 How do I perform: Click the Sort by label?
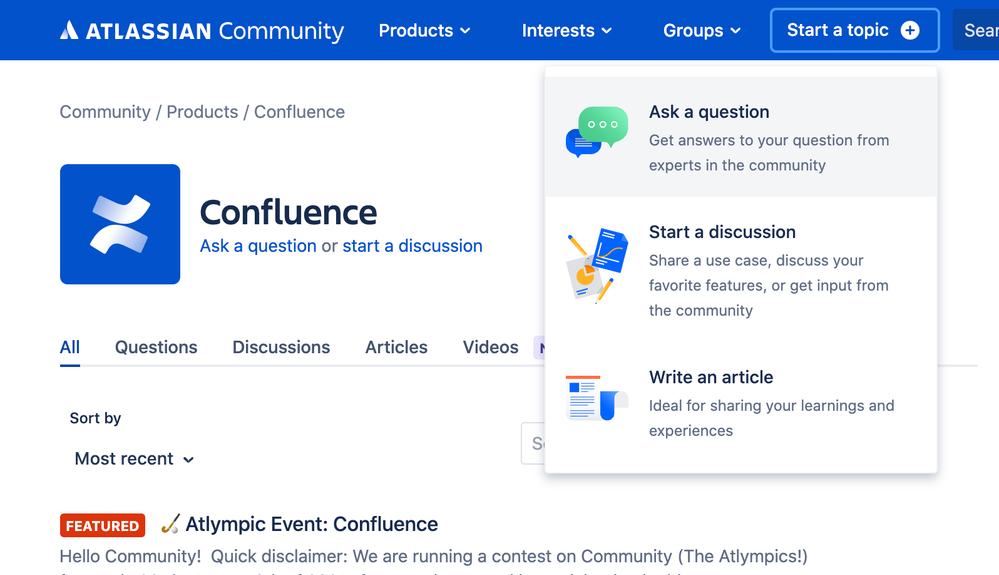[x=96, y=418]
